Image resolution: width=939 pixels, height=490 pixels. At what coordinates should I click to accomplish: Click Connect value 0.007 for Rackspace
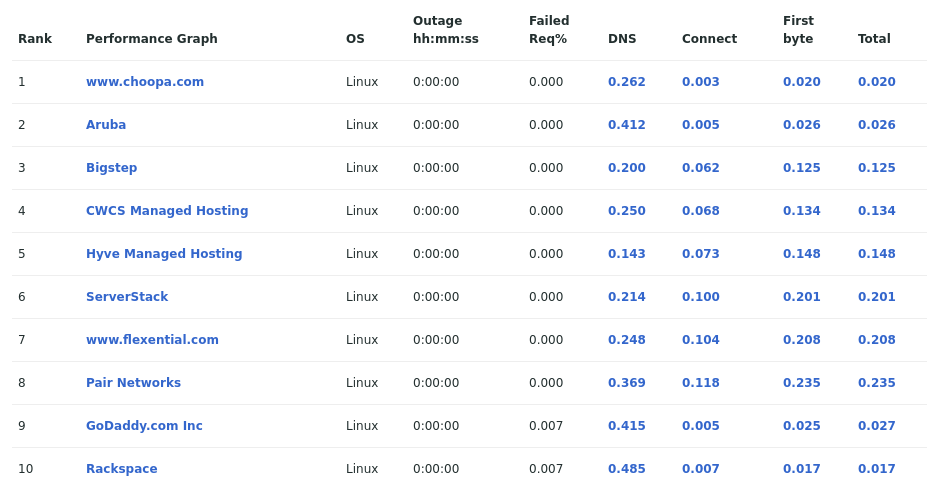701,469
